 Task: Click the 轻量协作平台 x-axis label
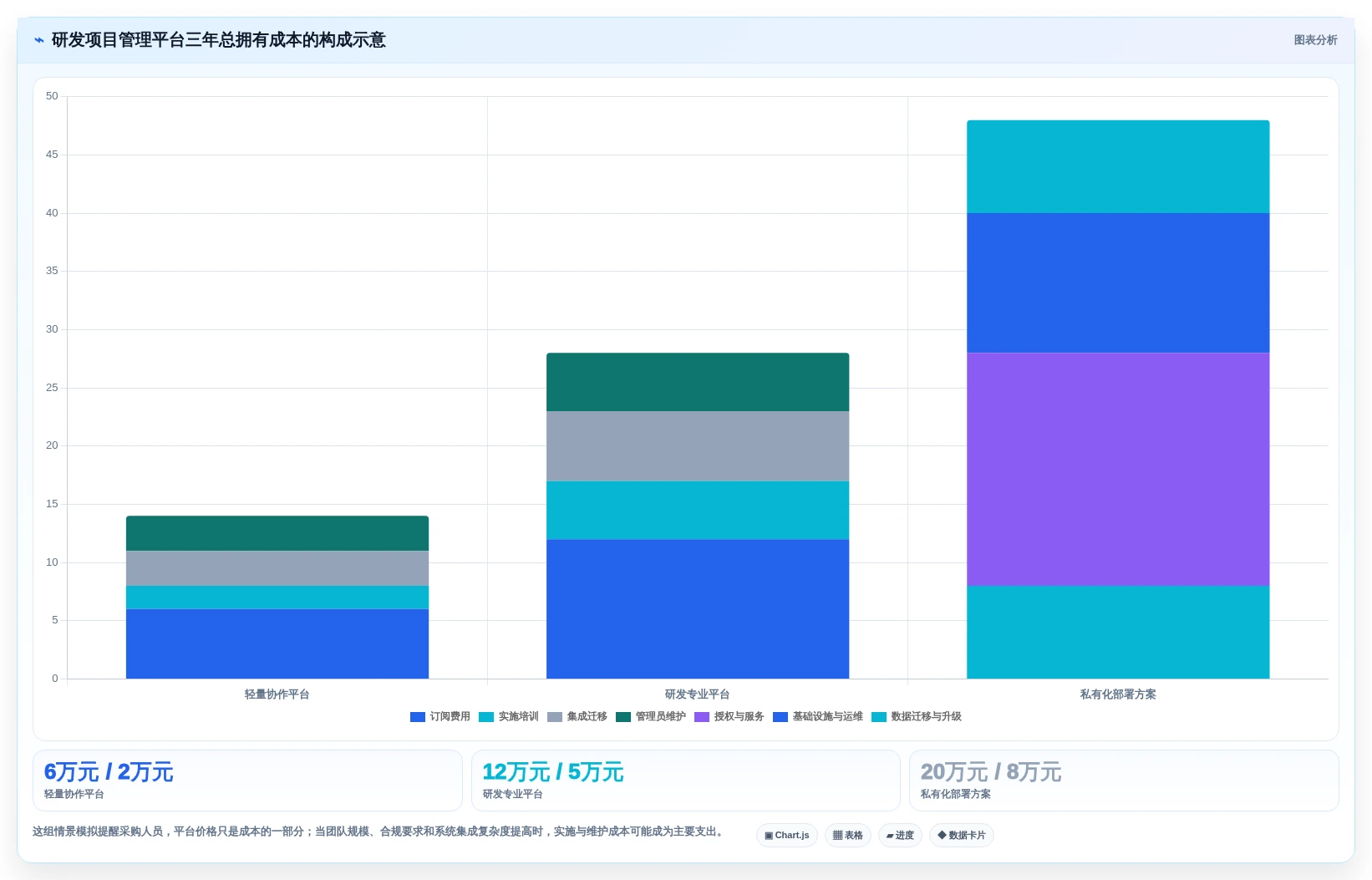tap(277, 694)
